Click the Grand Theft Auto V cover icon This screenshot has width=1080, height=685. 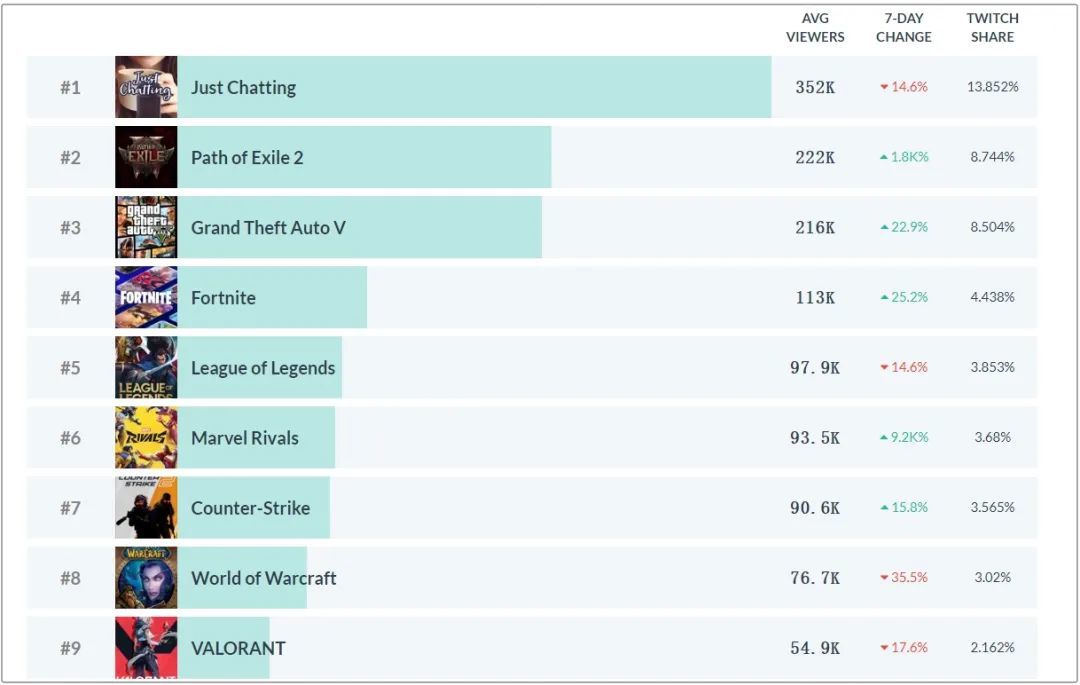[x=146, y=227]
